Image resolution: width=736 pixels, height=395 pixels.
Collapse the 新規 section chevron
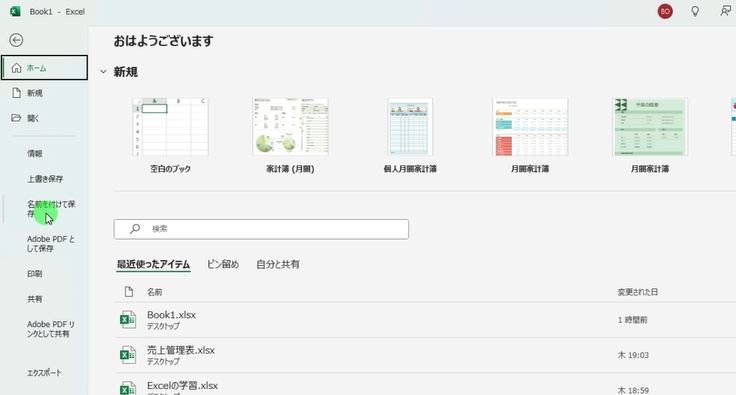click(103, 72)
